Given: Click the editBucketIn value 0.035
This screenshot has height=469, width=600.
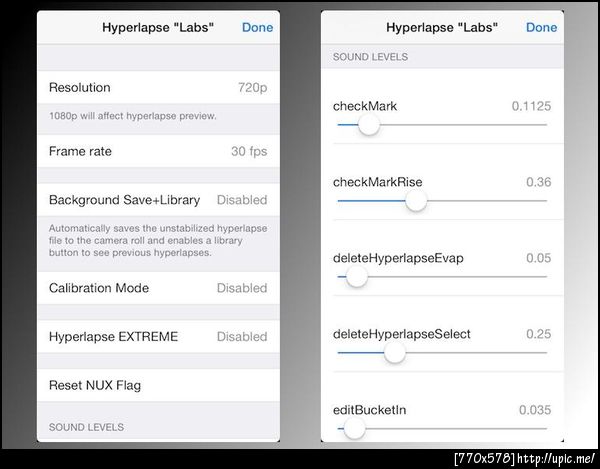Looking at the screenshot, I should click(x=535, y=410).
